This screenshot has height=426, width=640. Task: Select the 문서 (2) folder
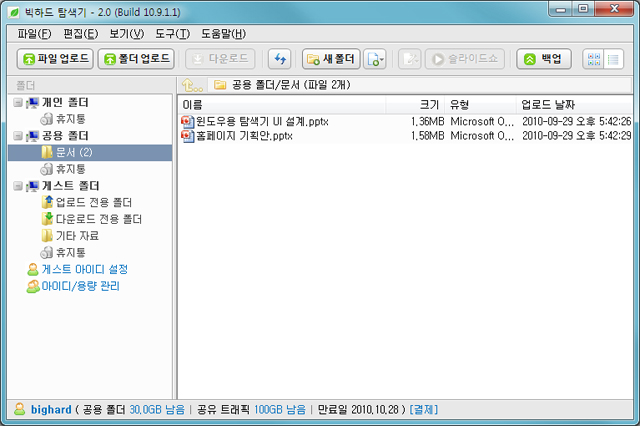90,153
